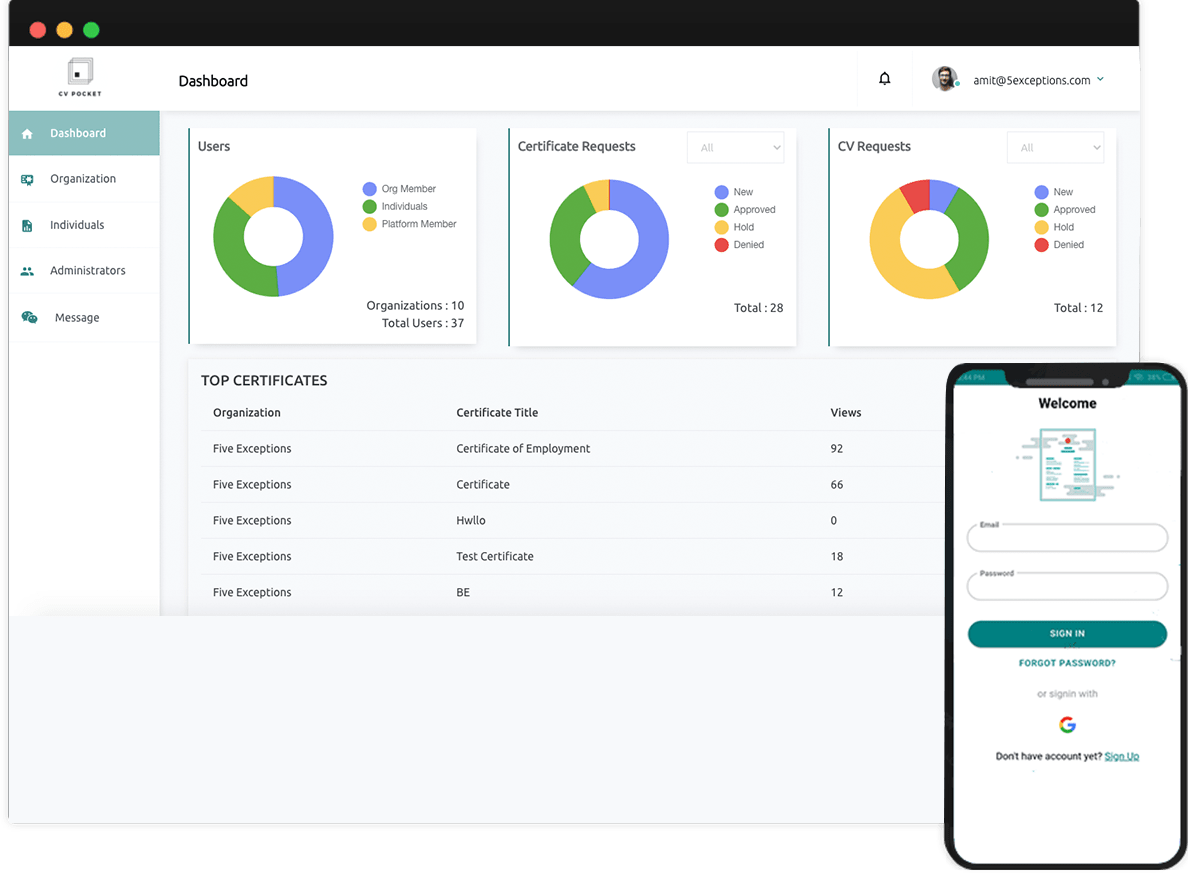Click the FORGOT PASSWORD link
Screen dimensions: 1190x873
click(1066, 662)
